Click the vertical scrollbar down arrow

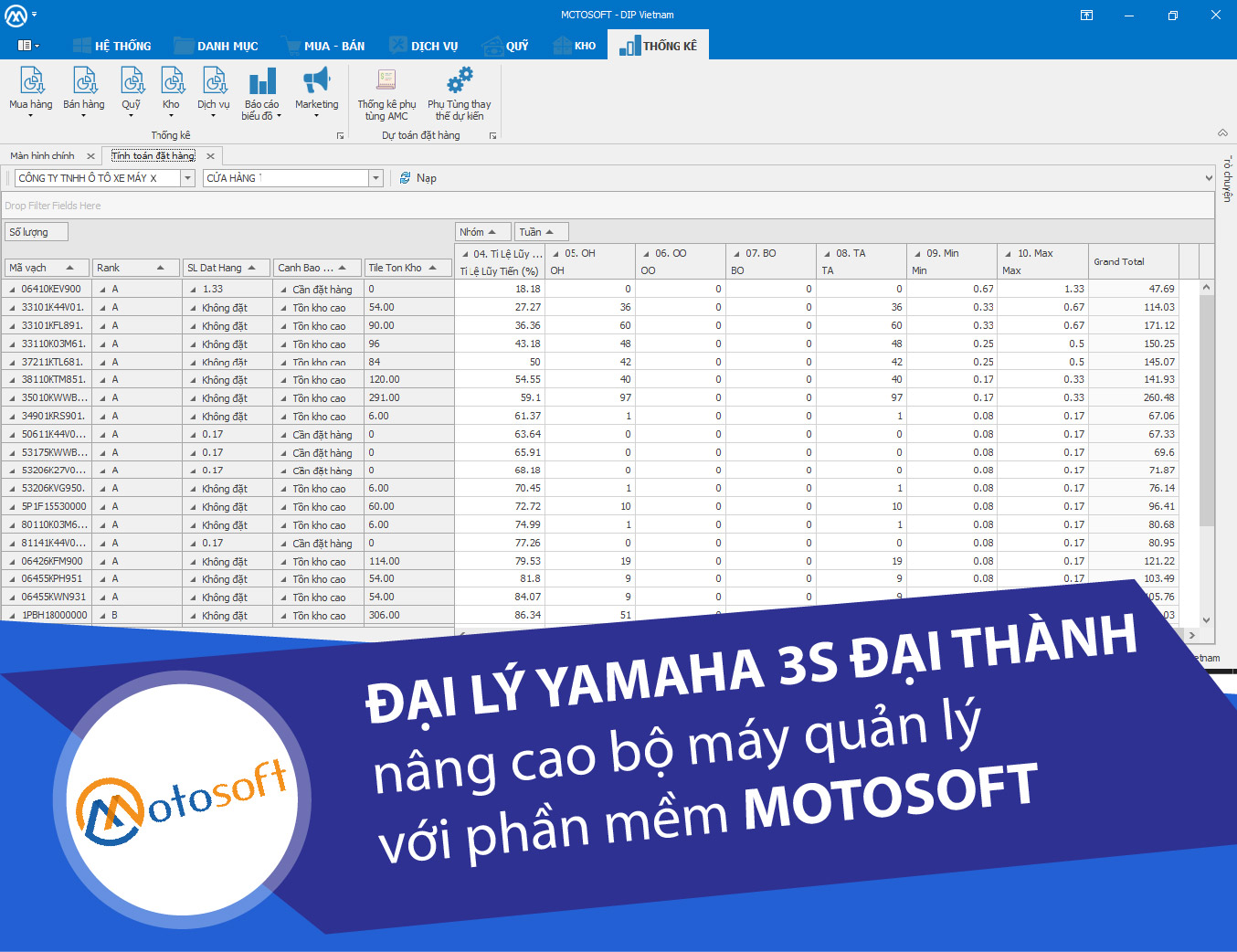pyautogui.click(x=1207, y=619)
